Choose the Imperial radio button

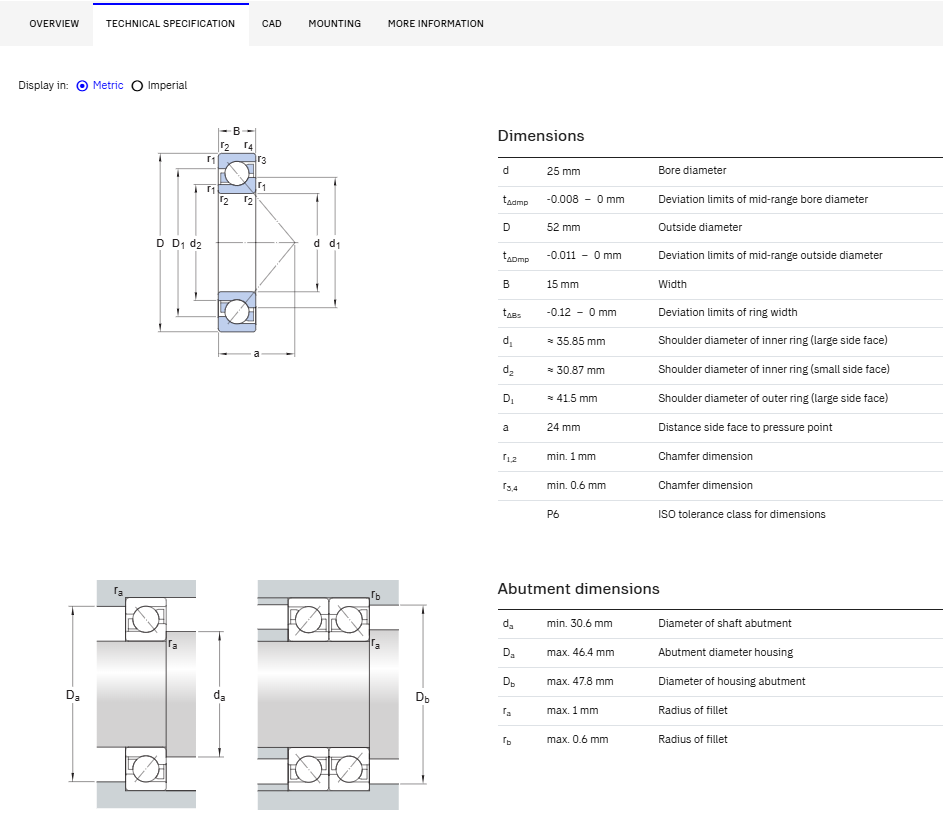[137, 86]
